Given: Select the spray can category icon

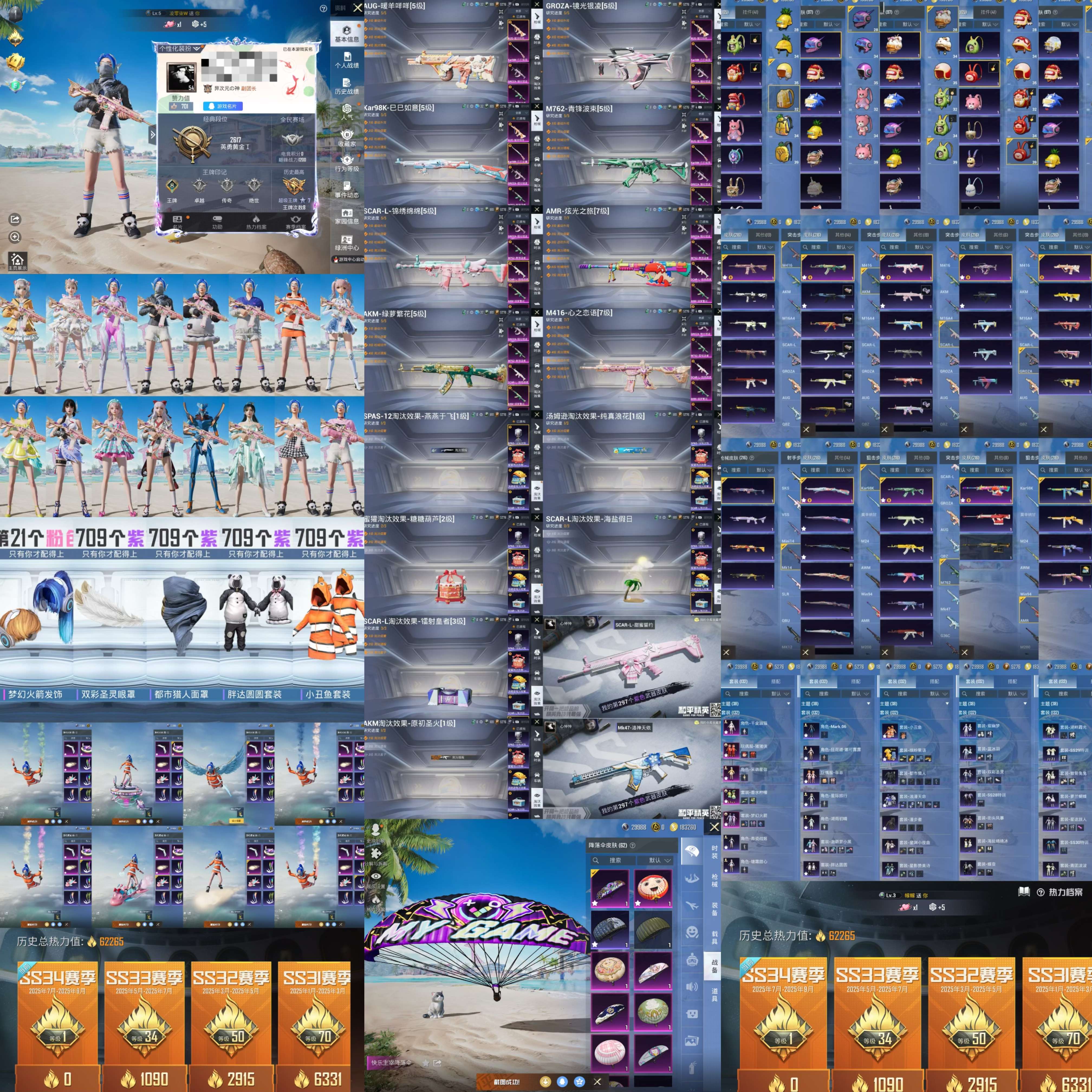Looking at the screenshot, I should click(693, 1068).
